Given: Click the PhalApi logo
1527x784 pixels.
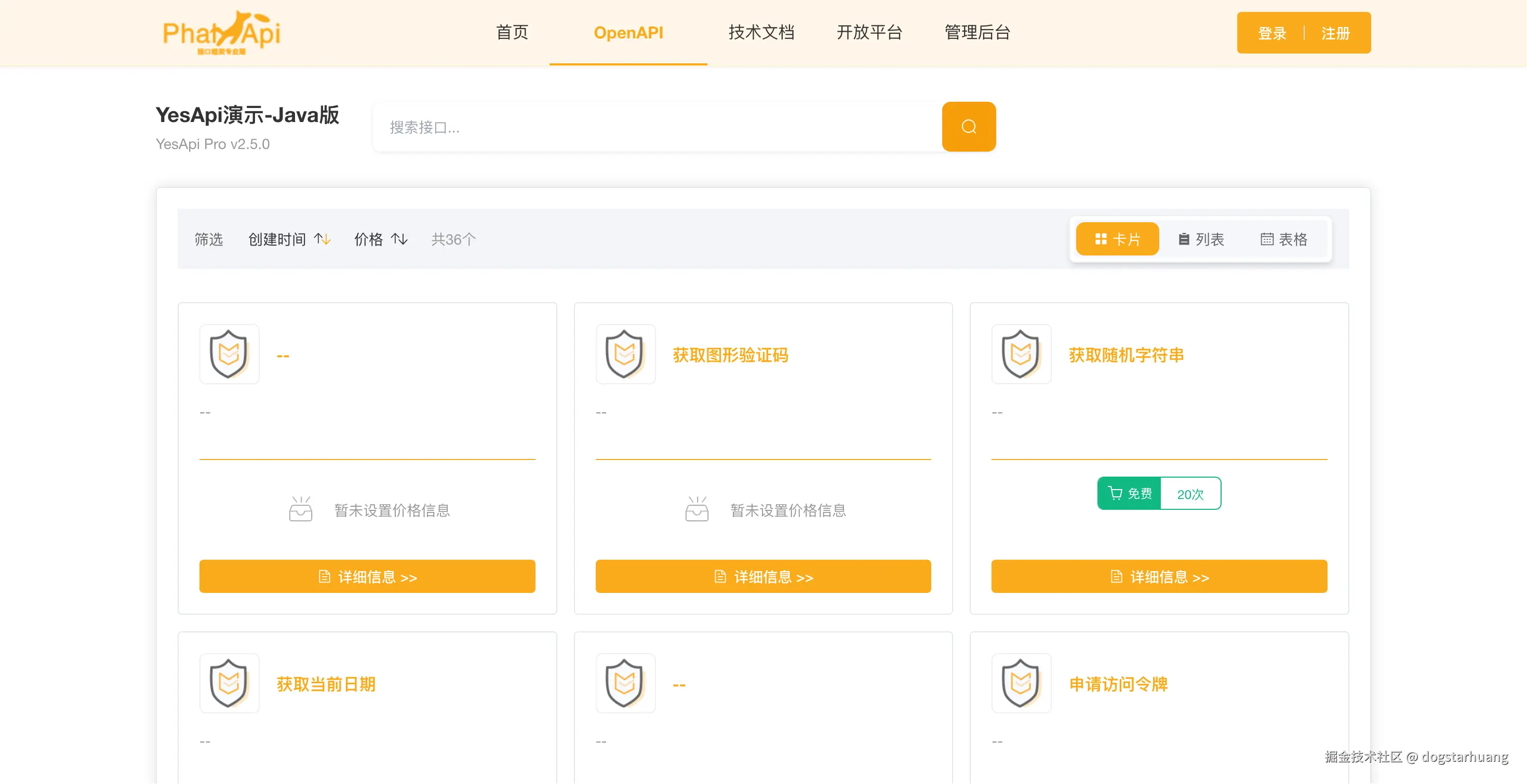Looking at the screenshot, I should [221, 33].
